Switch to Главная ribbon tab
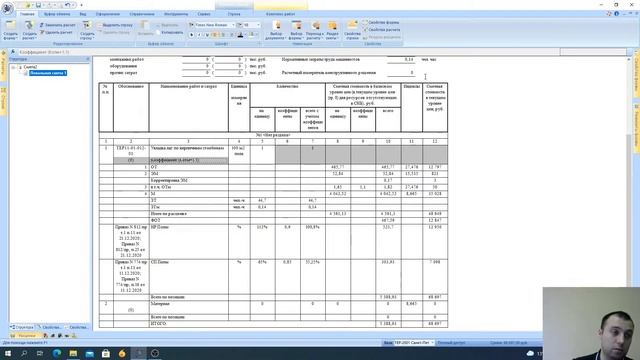Viewport: 640px width, 360px height. click(27, 14)
